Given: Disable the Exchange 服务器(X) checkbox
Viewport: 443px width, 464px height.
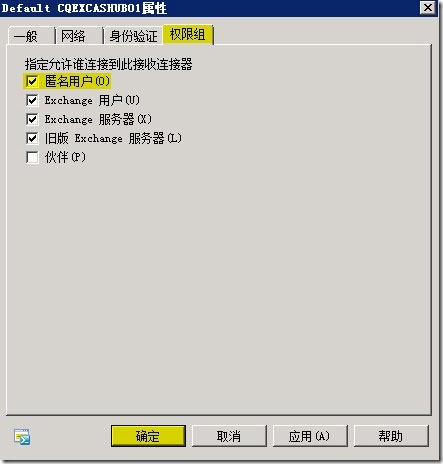Looking at the screenshot, I should (32, 119).
